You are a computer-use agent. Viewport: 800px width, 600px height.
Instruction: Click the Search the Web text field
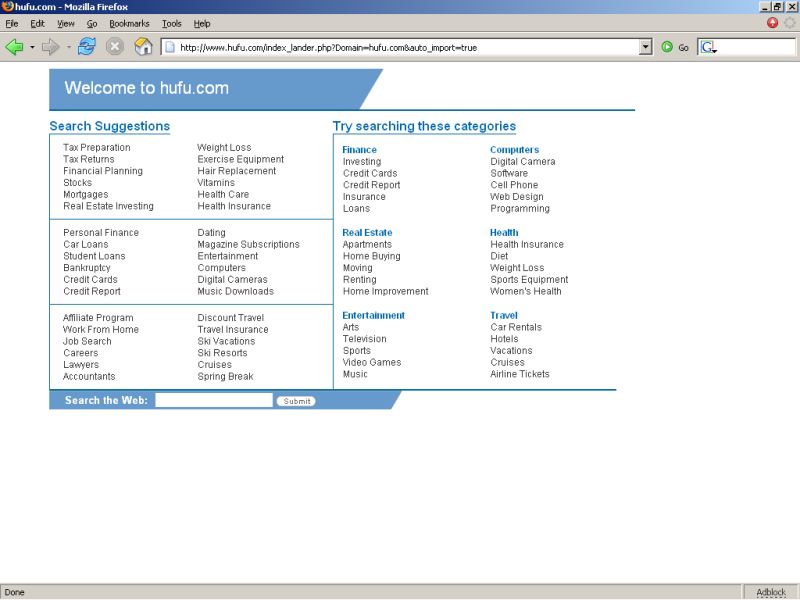(213, 400)
